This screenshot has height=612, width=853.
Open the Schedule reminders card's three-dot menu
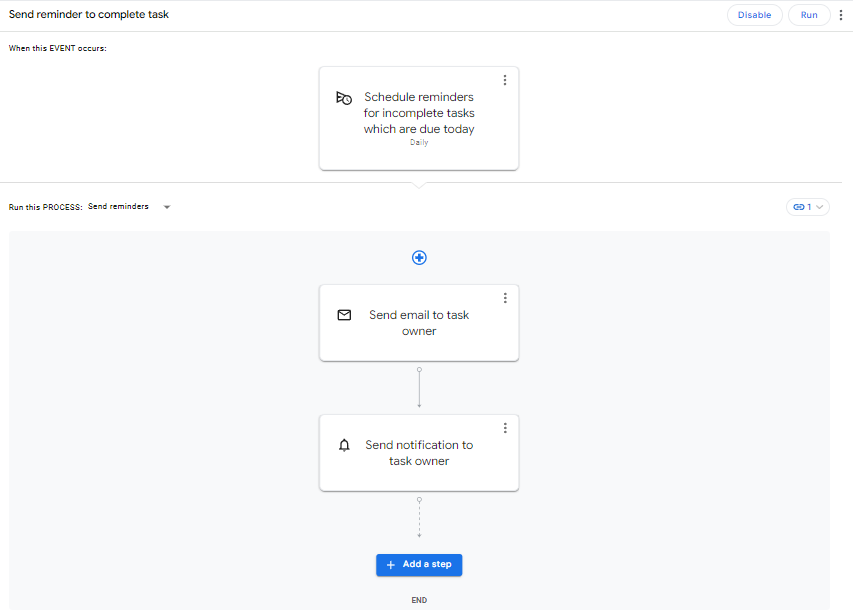505,80
